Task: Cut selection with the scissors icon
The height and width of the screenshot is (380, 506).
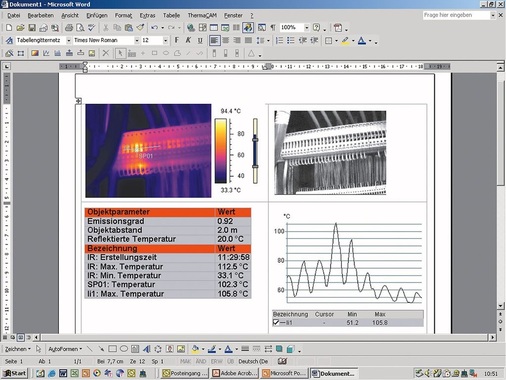Action: point(106,28)
